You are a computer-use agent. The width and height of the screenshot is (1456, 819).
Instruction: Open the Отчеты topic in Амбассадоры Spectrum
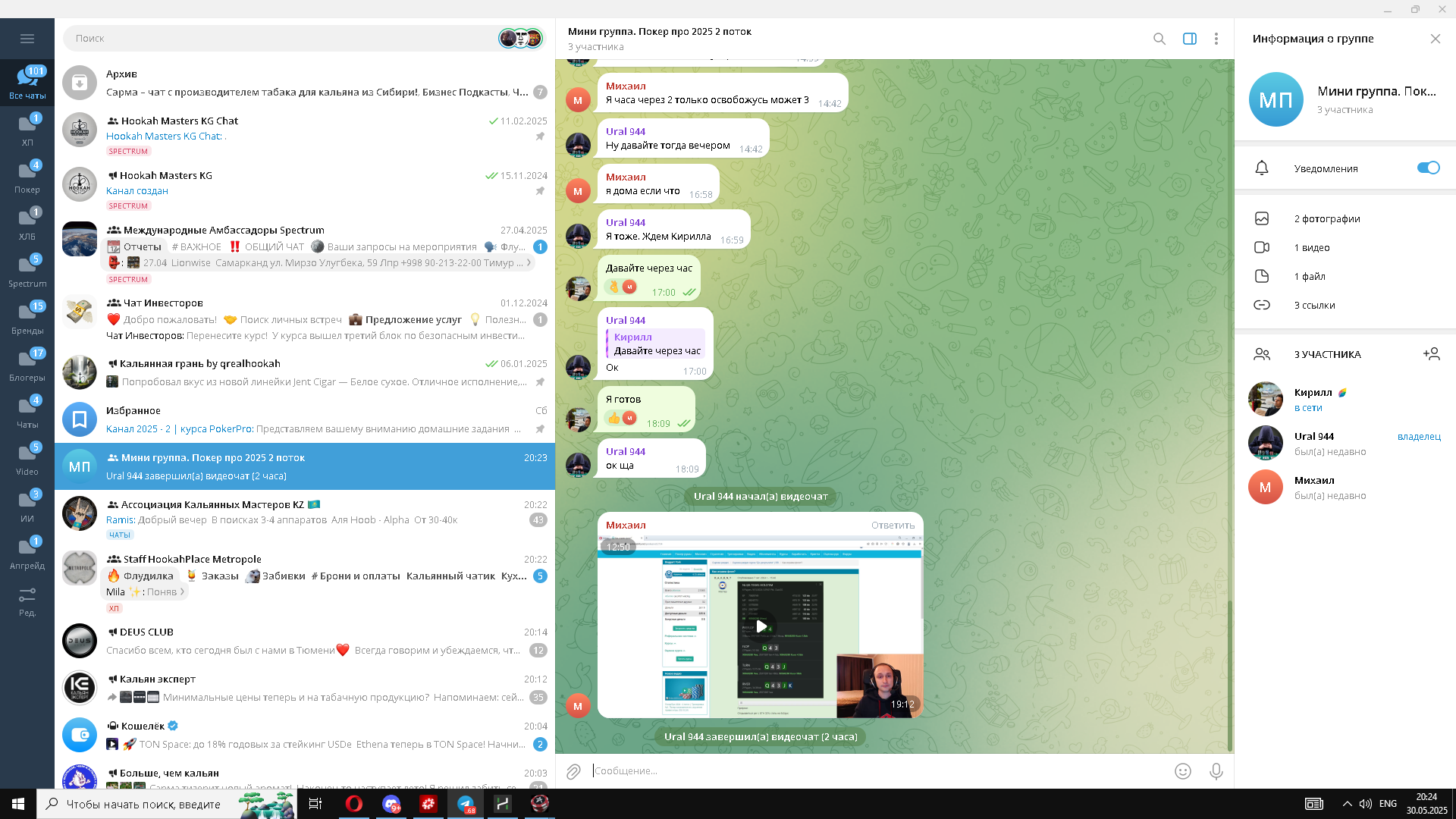135,246
